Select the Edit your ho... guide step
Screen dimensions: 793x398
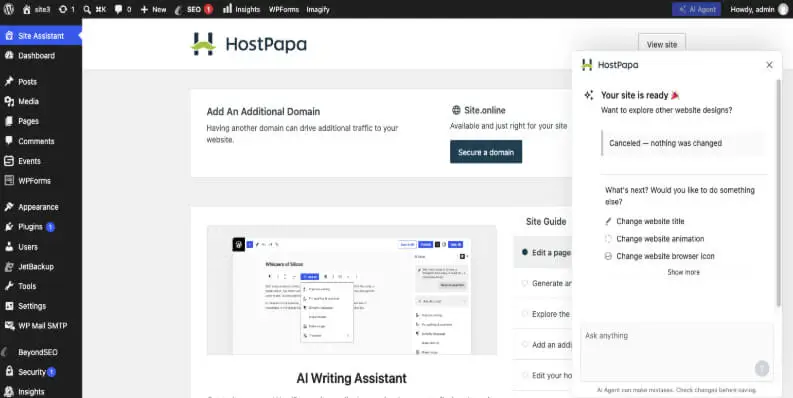pos(543,375)
